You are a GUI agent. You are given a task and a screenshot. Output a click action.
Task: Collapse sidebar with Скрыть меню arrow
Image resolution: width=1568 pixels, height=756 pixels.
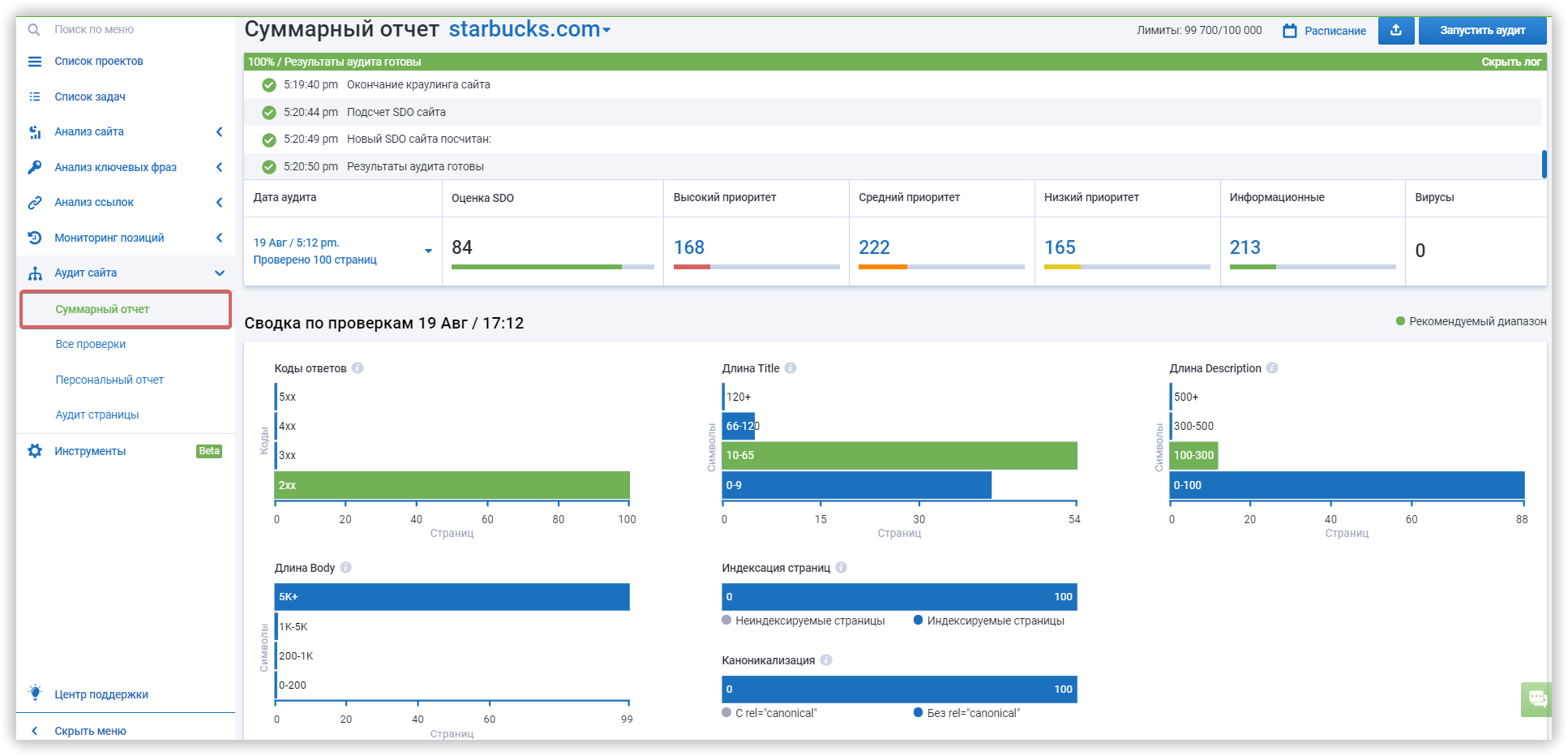pos(35,731)
